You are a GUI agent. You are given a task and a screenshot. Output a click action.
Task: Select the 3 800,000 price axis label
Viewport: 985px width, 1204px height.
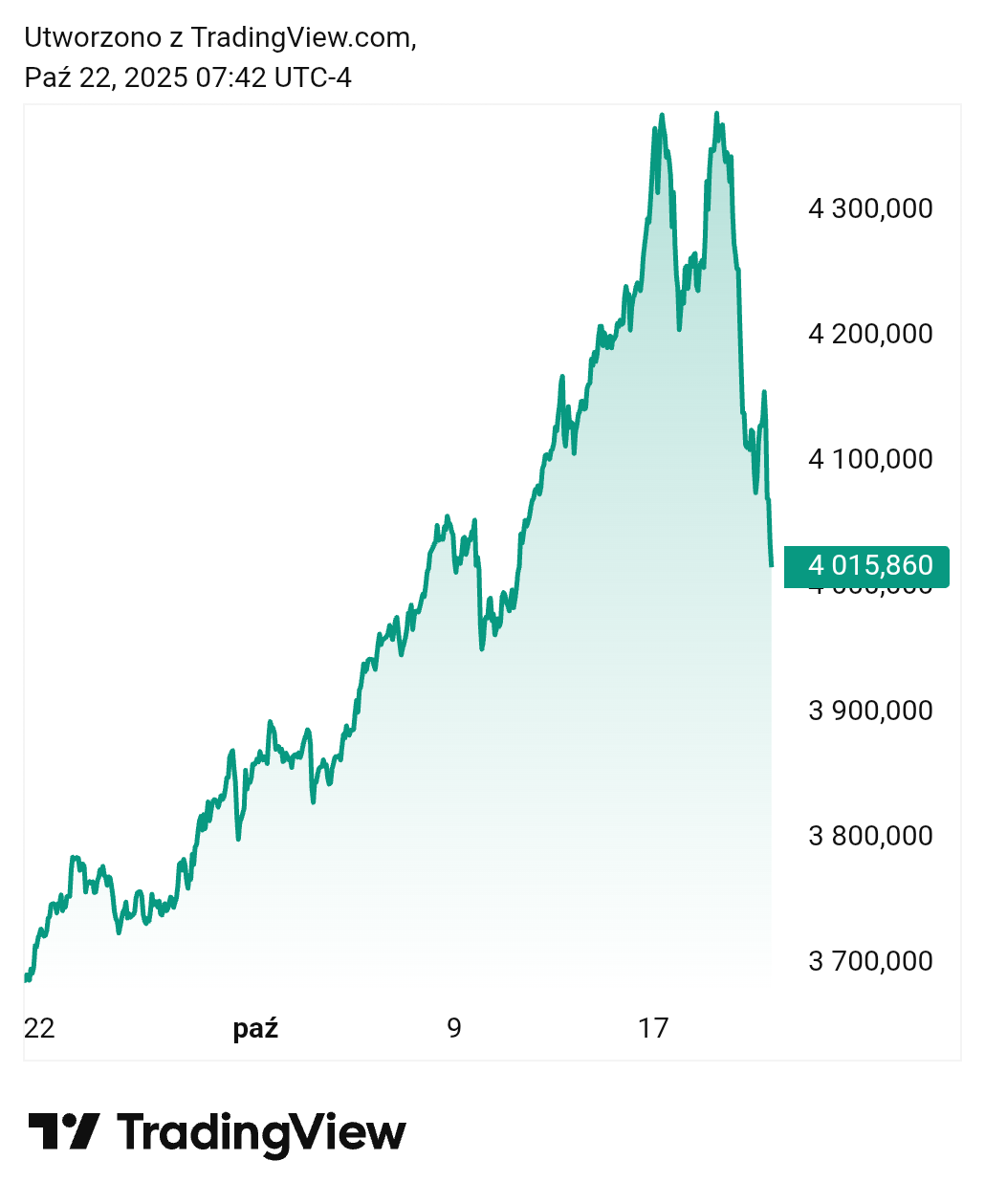click(x=870, y=836)
